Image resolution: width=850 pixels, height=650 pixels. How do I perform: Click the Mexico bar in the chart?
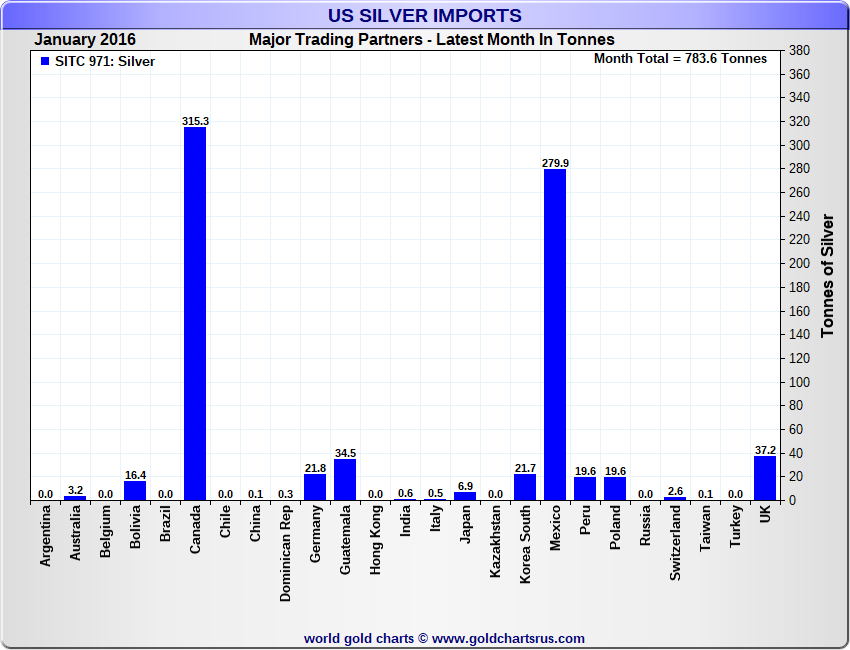tap(555, 334)
